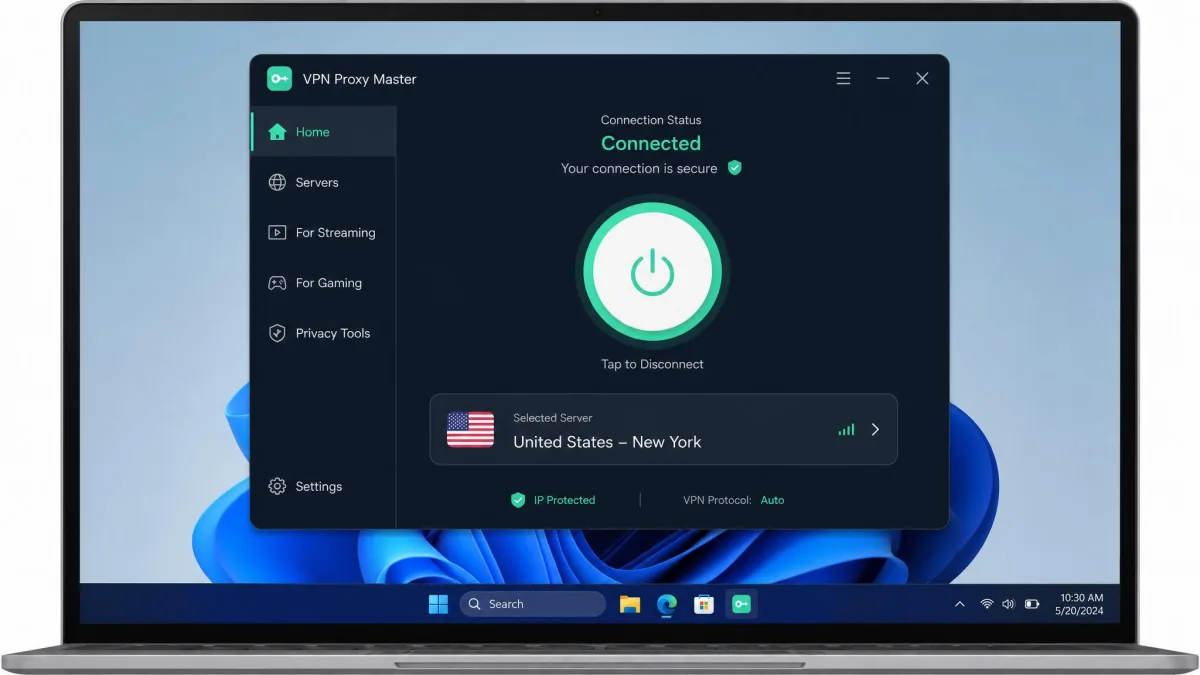Click the secure connection shield checkmark
Screen dimensions: 1200x675
coord(735,168)
